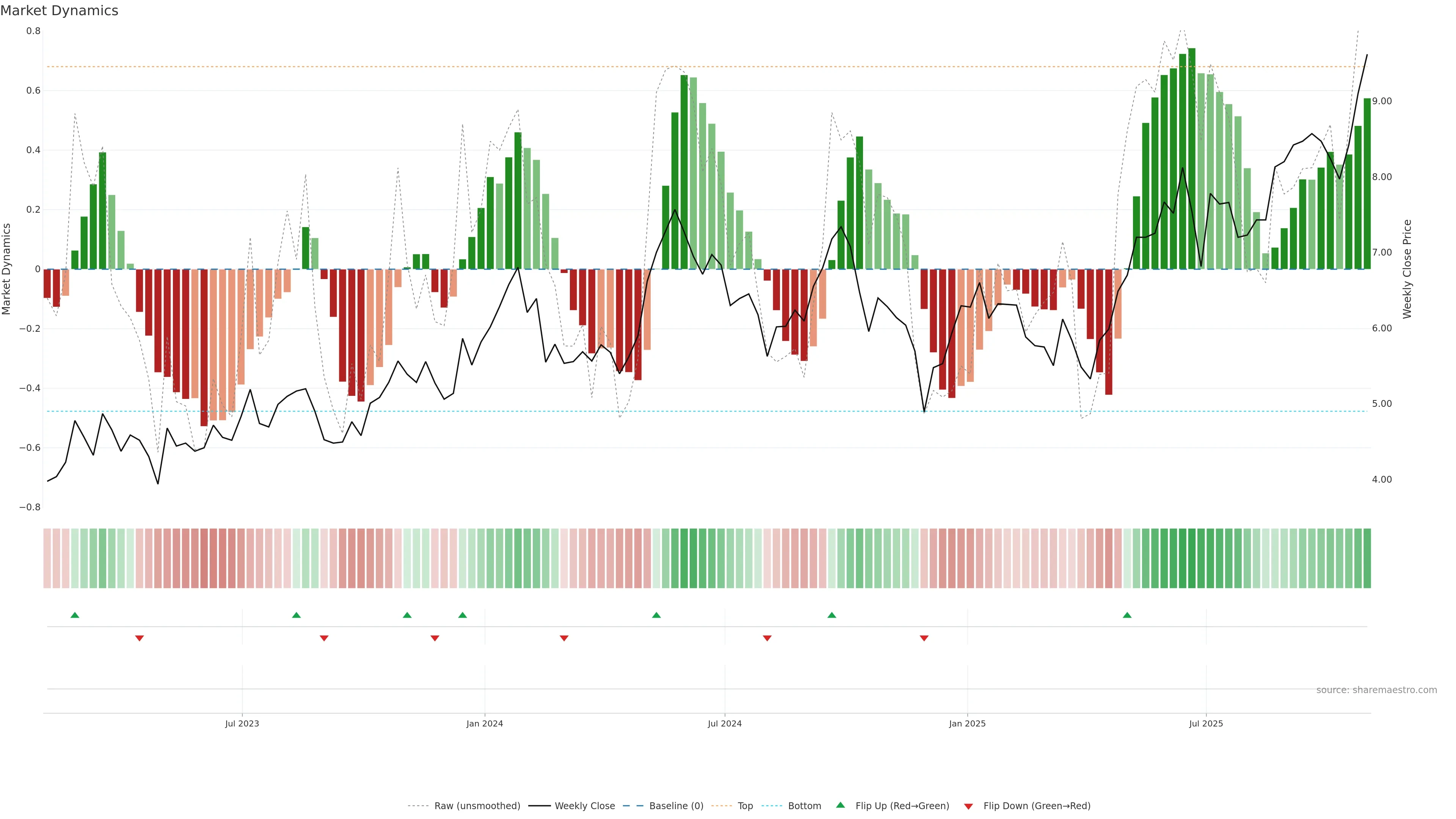Click the flip-up triangle just before Jan 2024

(x=462, y=615)
